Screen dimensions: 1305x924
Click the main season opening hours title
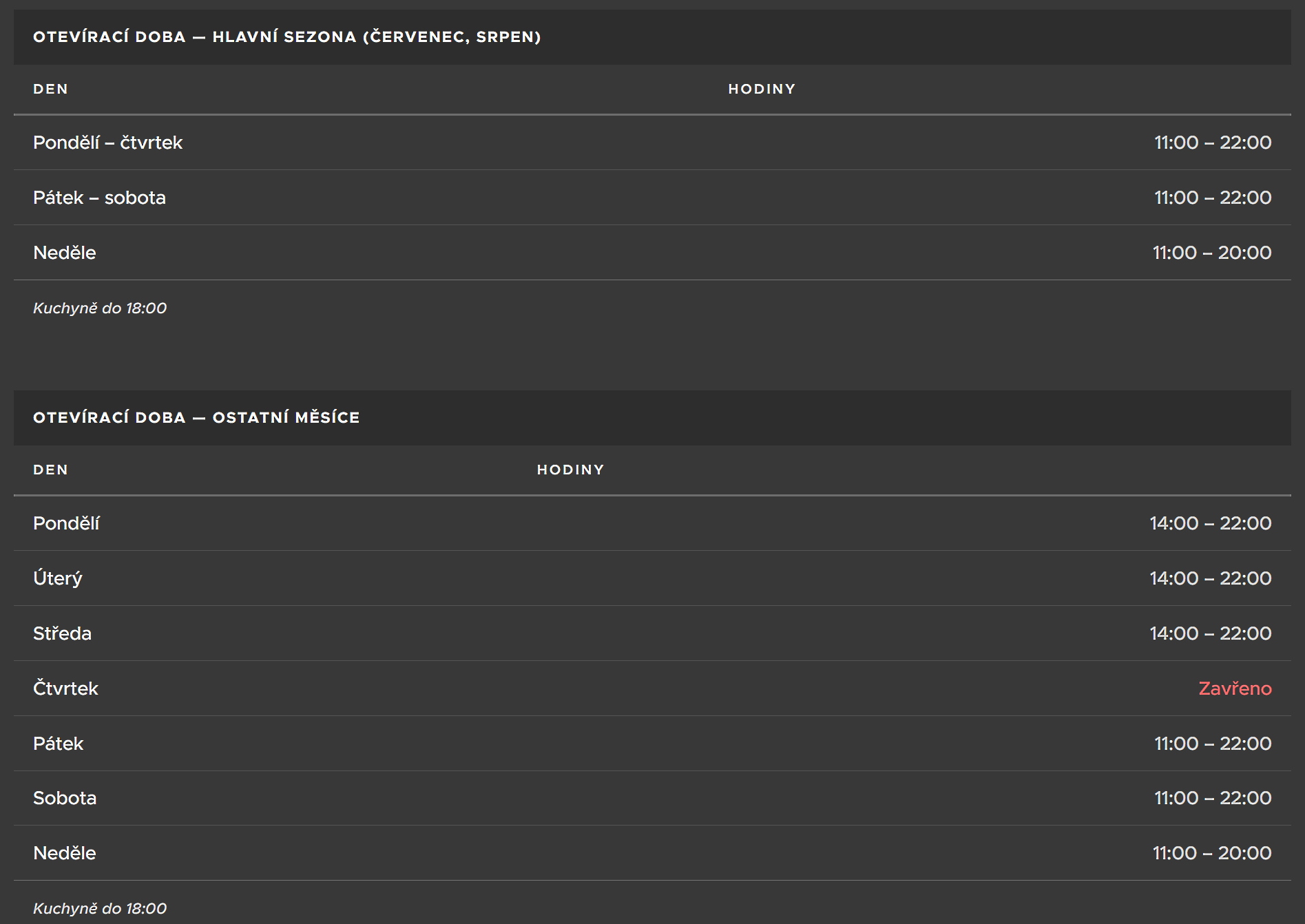[x=286, y=37]
